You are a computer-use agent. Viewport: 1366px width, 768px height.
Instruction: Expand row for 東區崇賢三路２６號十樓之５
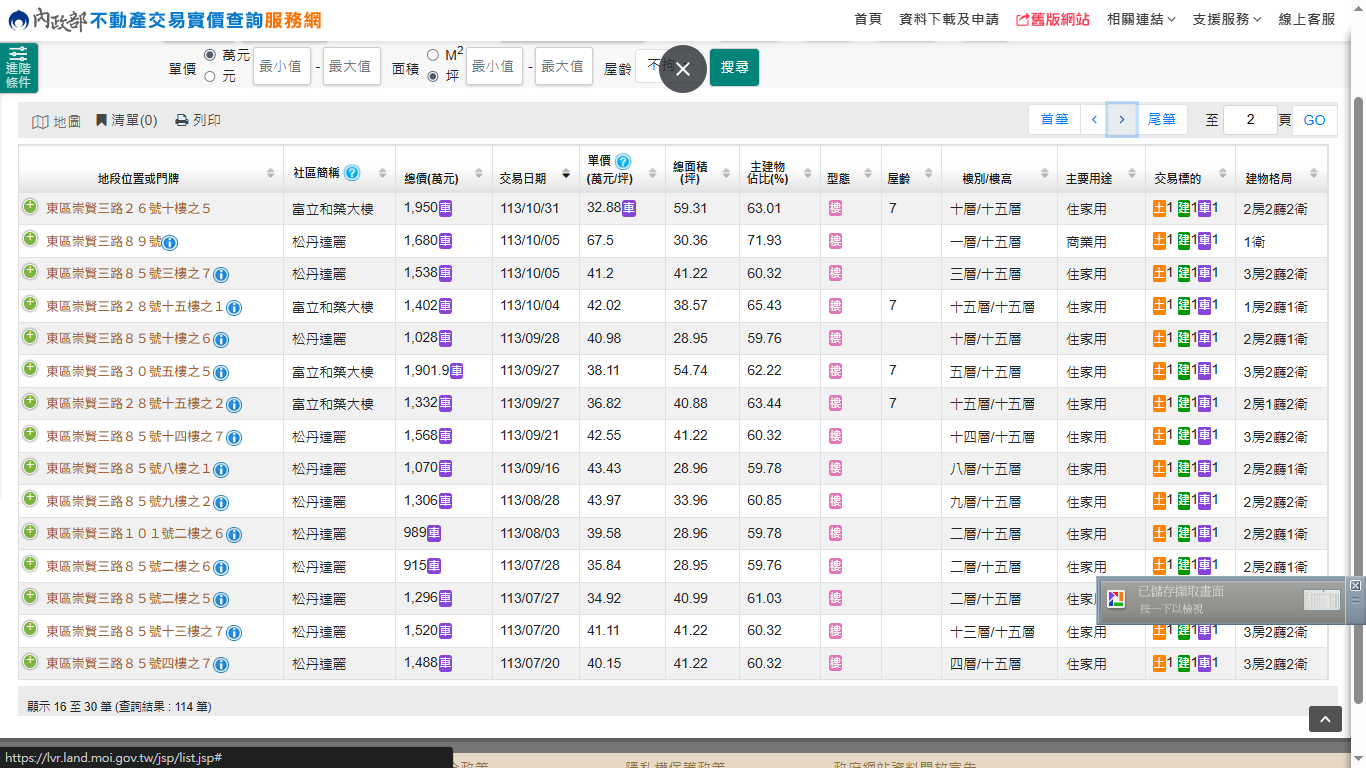click(30, 207)
